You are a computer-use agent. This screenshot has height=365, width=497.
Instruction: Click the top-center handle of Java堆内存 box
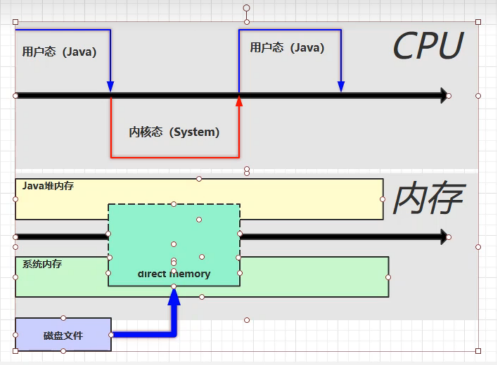(199, 179)
